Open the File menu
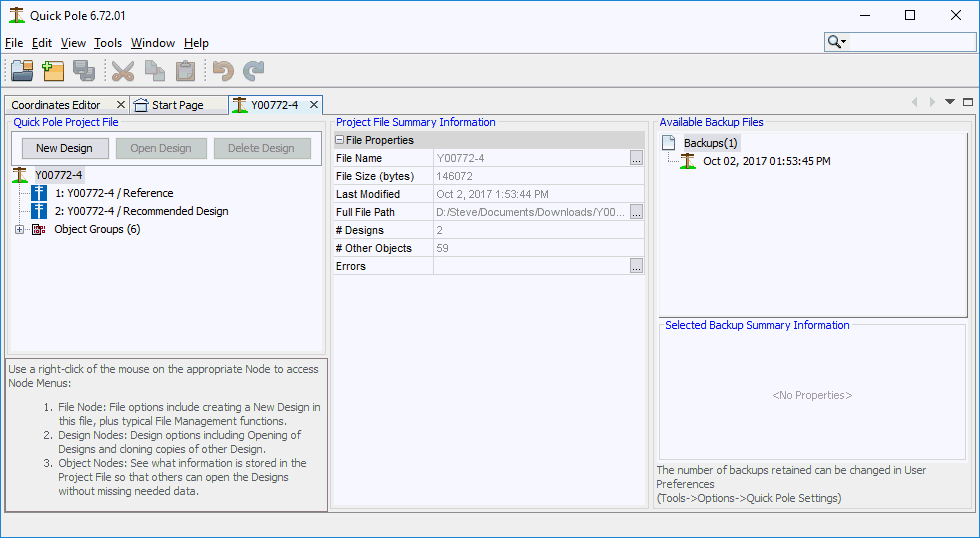Screen dimensions: 980x538 click(x=14, y=43)
